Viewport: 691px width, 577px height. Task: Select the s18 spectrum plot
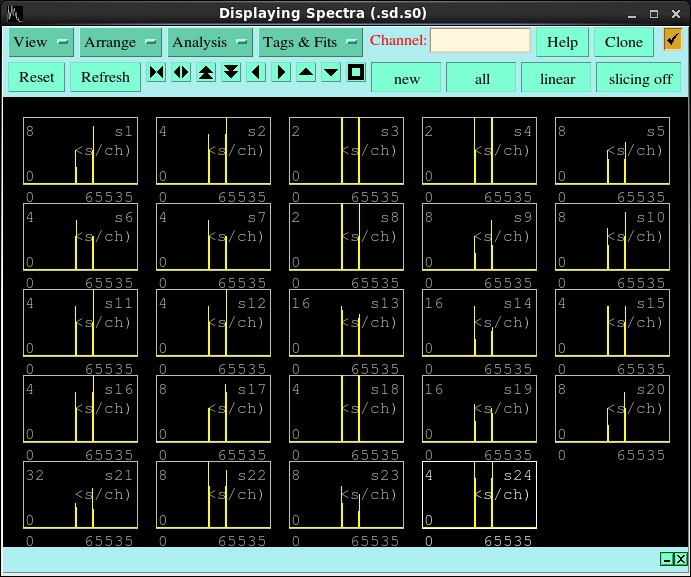coord(347,409)
